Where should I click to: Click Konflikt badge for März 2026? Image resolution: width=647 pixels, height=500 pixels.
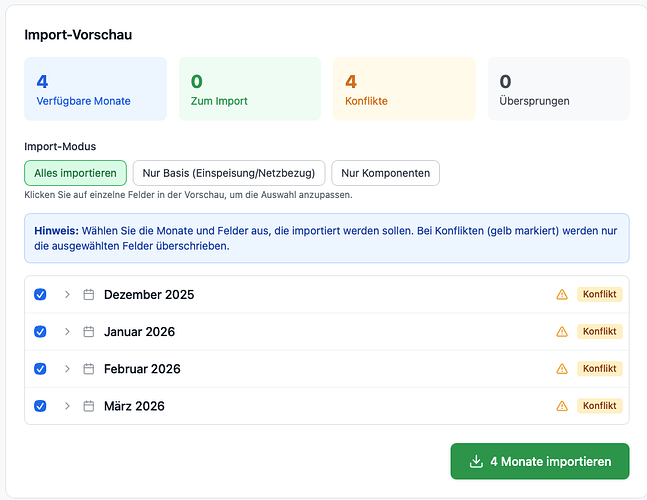[600, 406]
